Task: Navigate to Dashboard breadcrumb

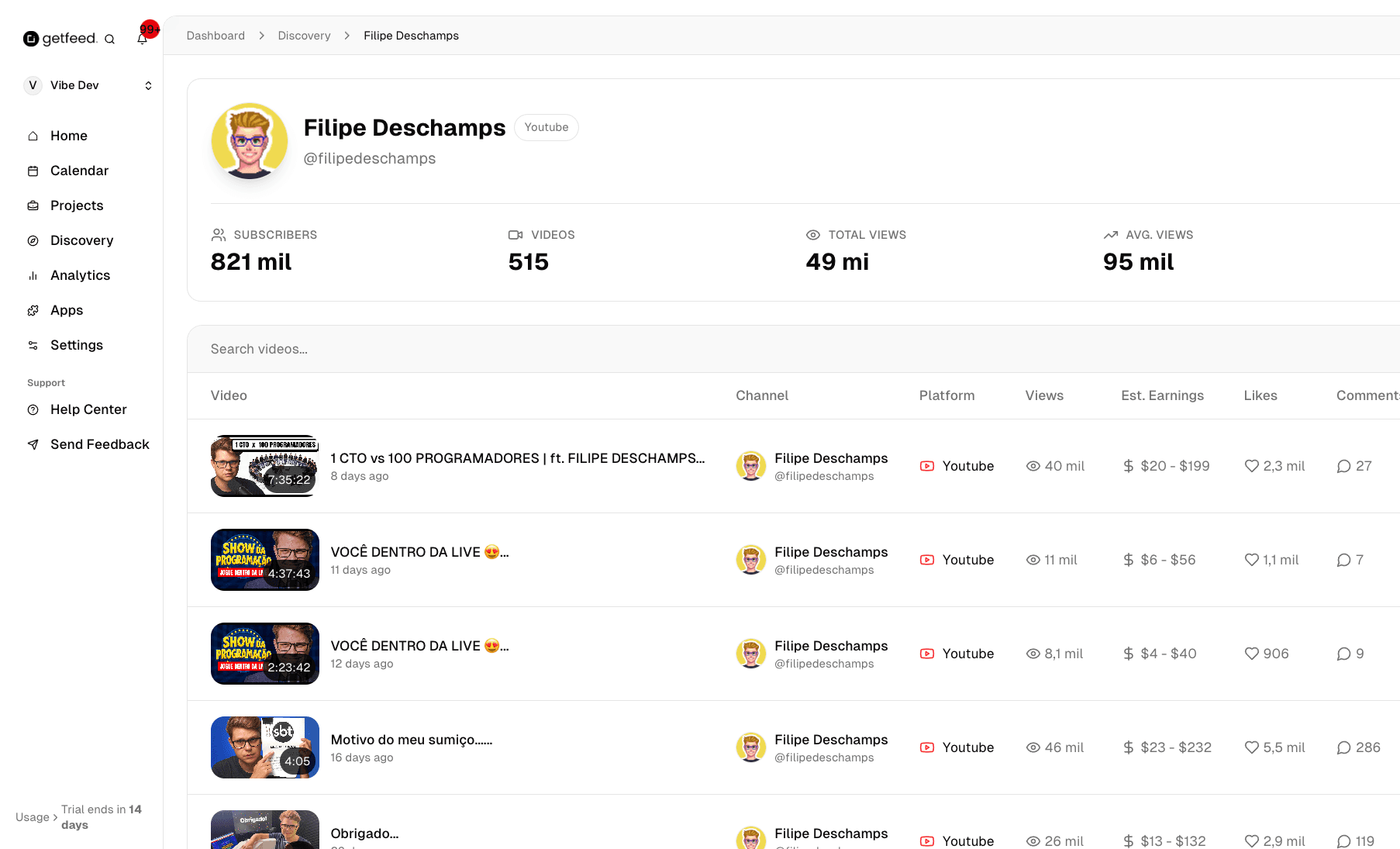Action: coord(216,35)
